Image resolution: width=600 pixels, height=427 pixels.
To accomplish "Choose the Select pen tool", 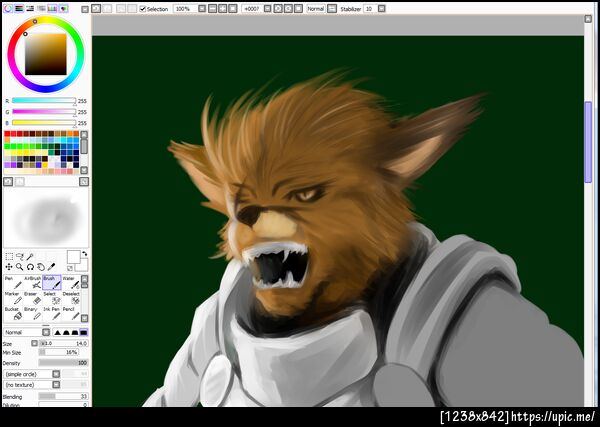I will click(52, 298).
